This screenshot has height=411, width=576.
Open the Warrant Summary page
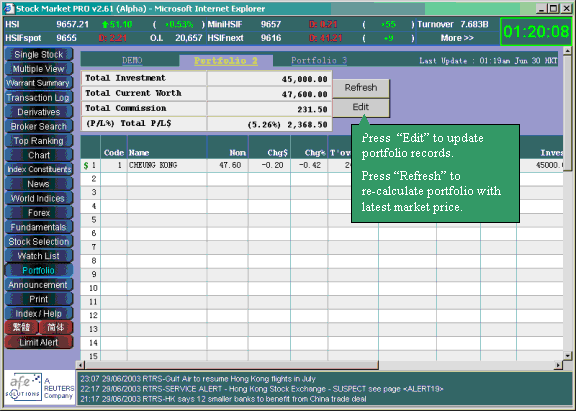39,83
